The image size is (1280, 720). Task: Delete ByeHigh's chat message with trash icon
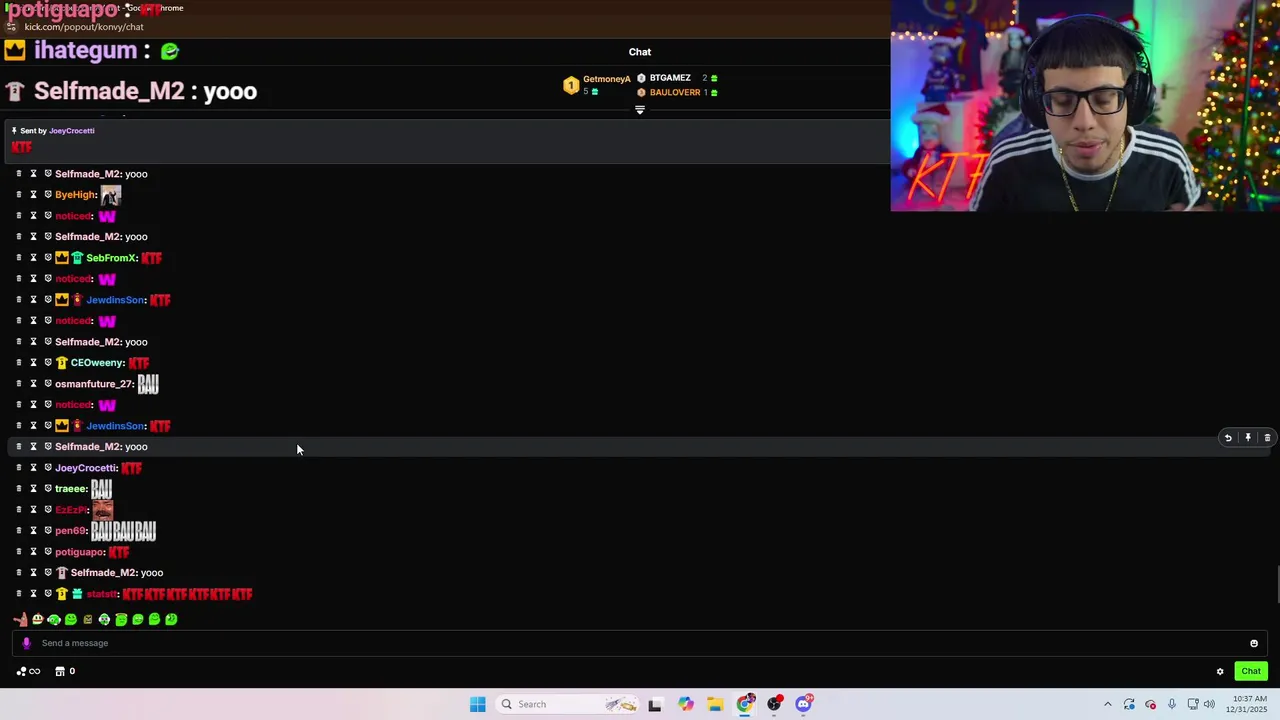(18, 195)
